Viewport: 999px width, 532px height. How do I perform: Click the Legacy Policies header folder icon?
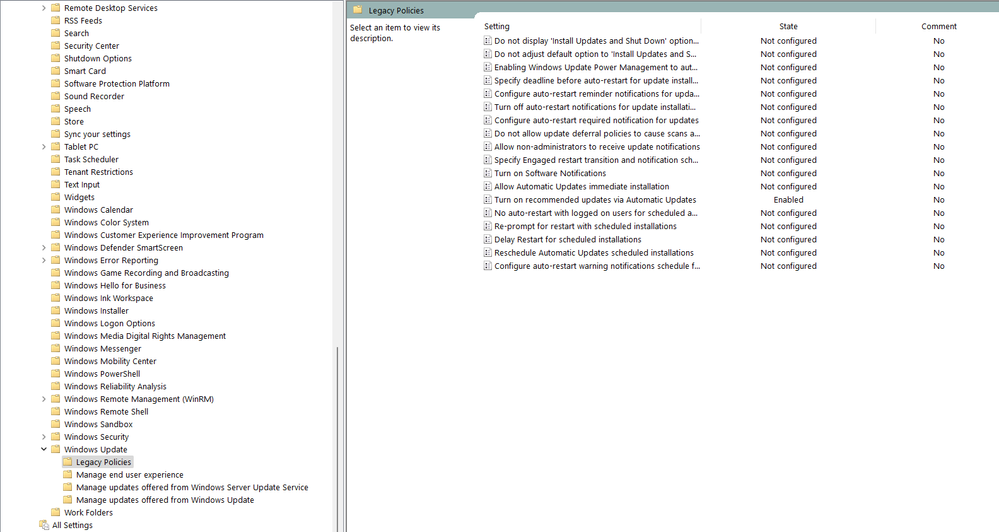click(357, 10)
